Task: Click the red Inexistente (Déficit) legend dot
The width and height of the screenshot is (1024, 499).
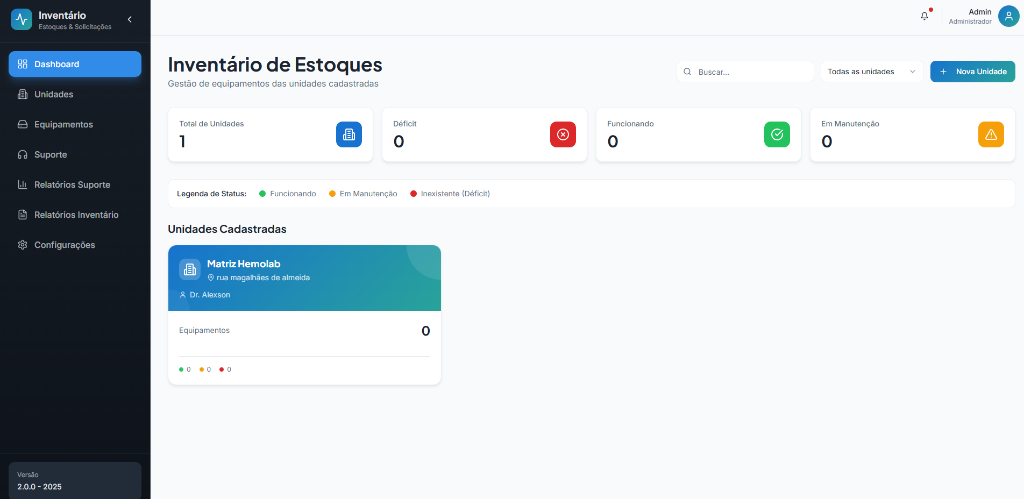Action: point(414,193)
